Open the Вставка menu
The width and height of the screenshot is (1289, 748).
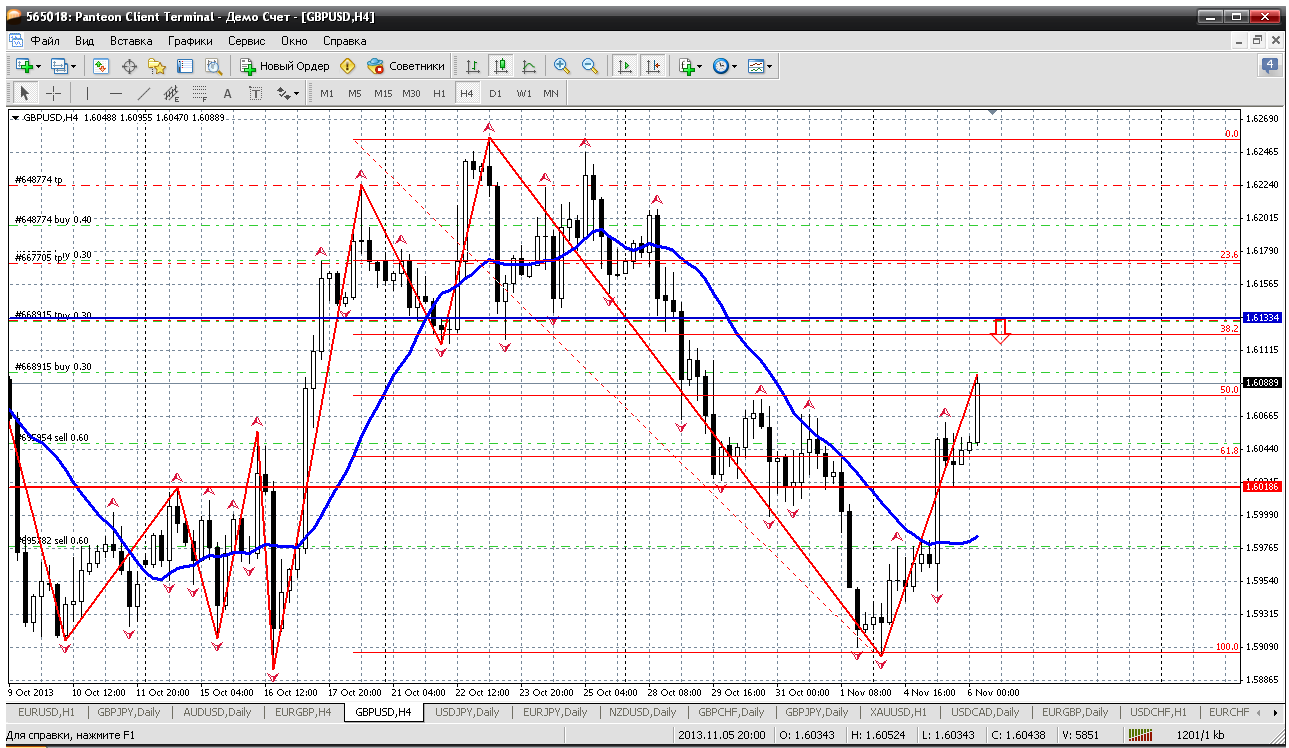tap(131, 41)
